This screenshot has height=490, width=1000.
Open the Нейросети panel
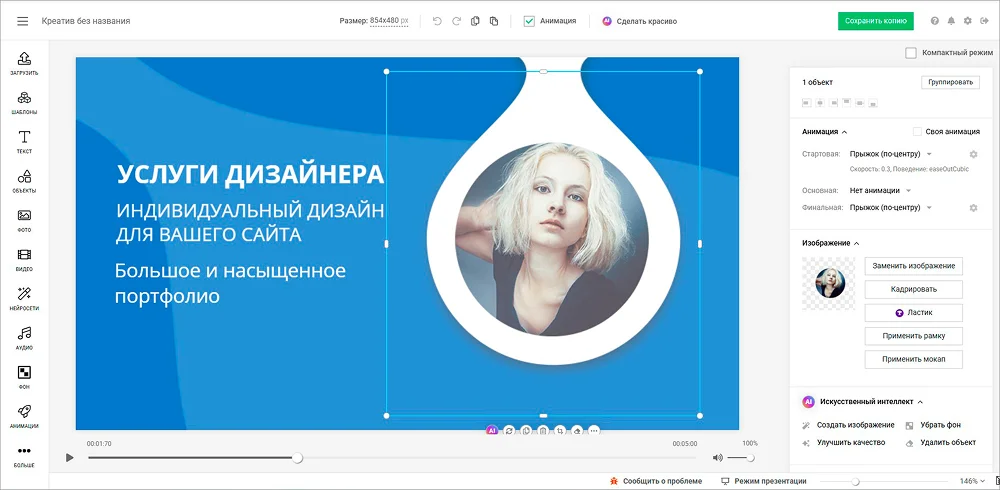[x=24, y=298]
